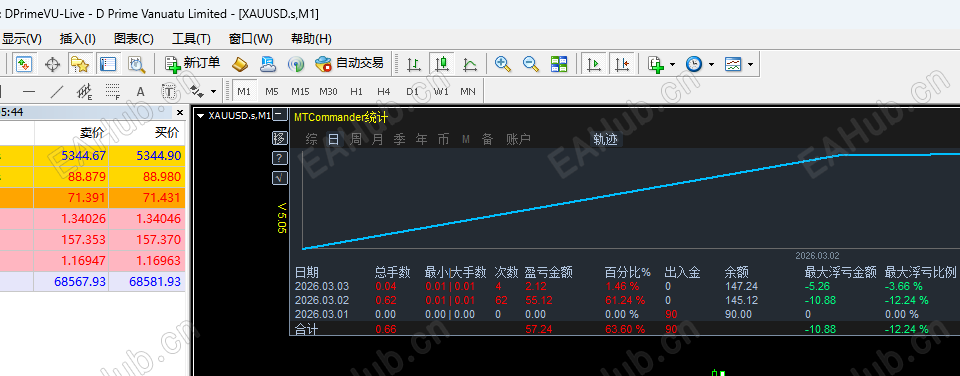Zoom out on the chart
960x376 pixels.
(x=531, y=64)
